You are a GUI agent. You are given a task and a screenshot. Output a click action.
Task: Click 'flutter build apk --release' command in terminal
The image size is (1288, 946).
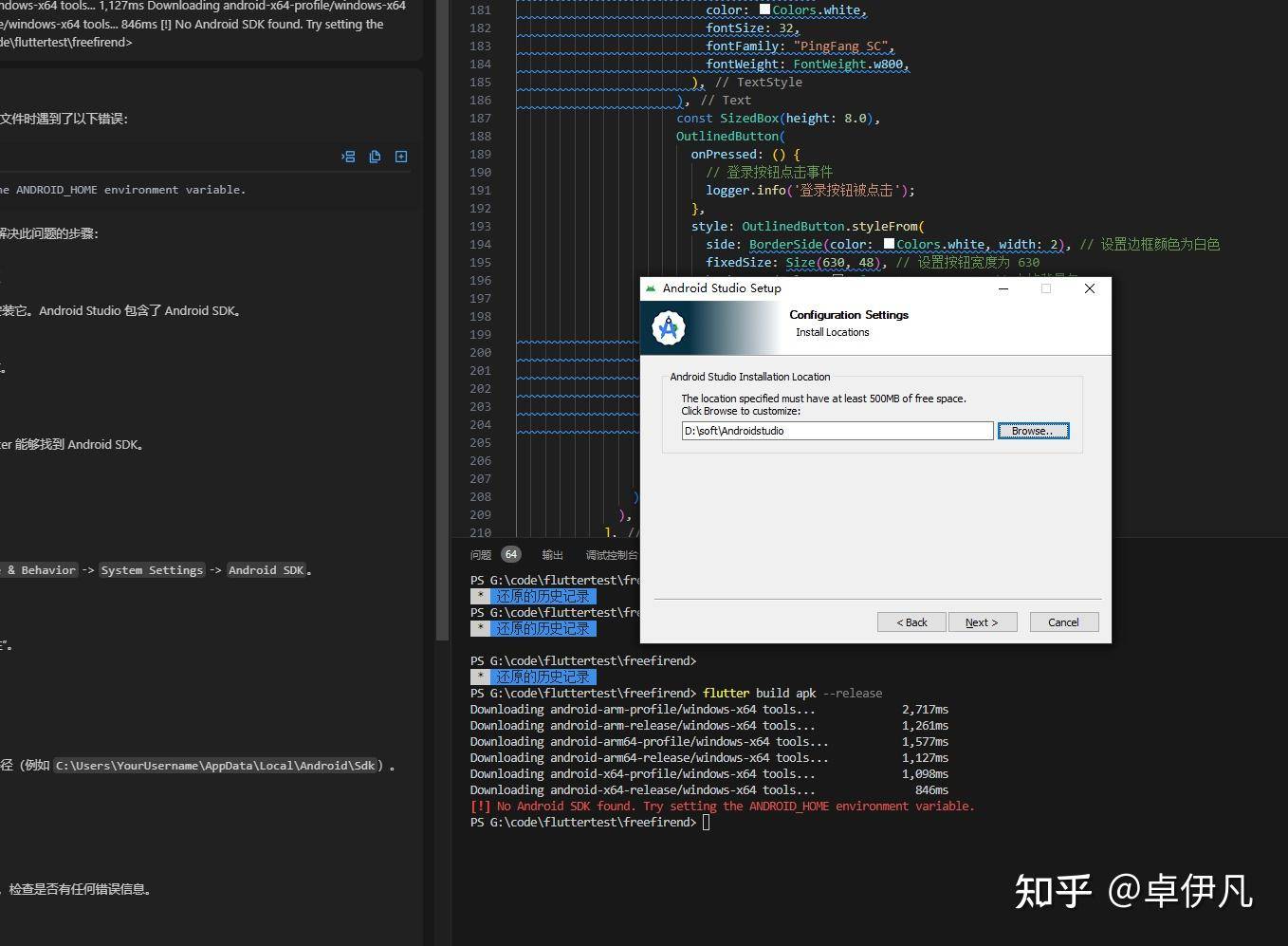pyautogui.click(x=792, y=694)
